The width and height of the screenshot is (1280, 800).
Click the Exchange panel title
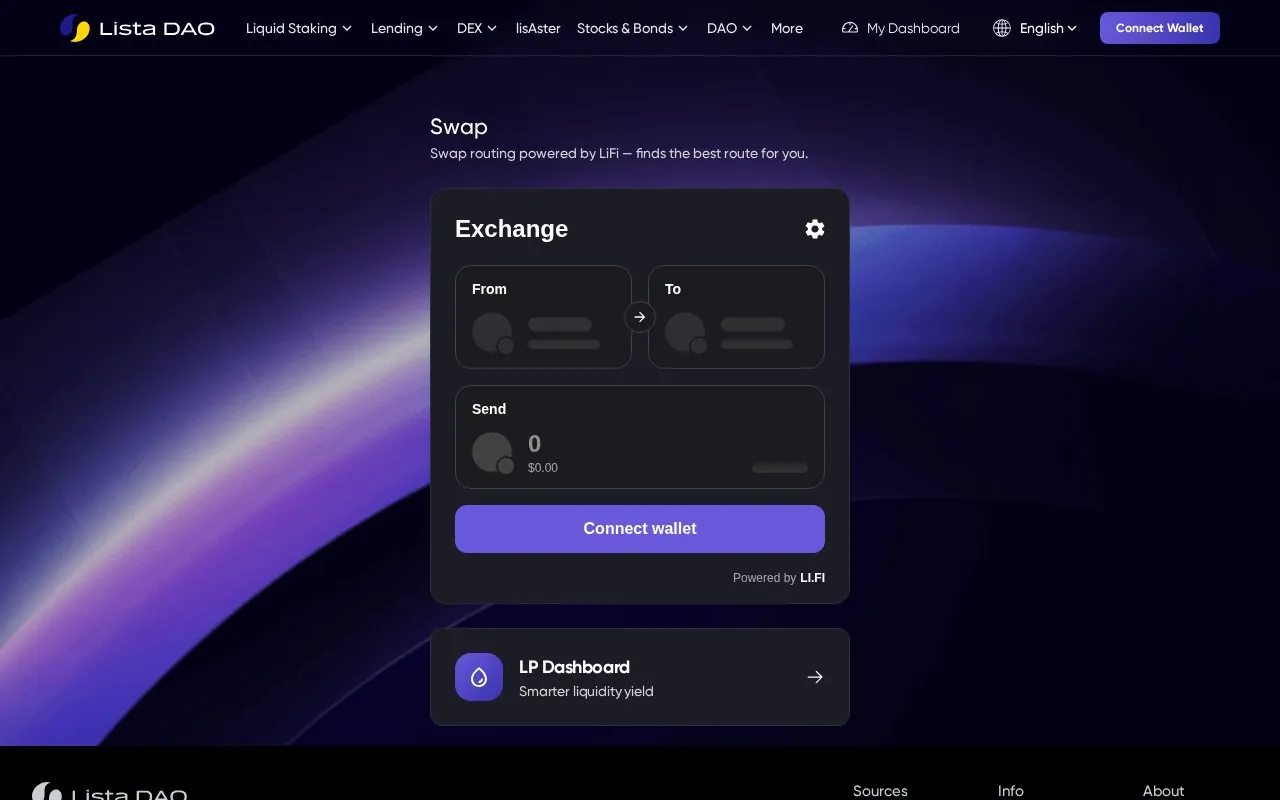511,229
